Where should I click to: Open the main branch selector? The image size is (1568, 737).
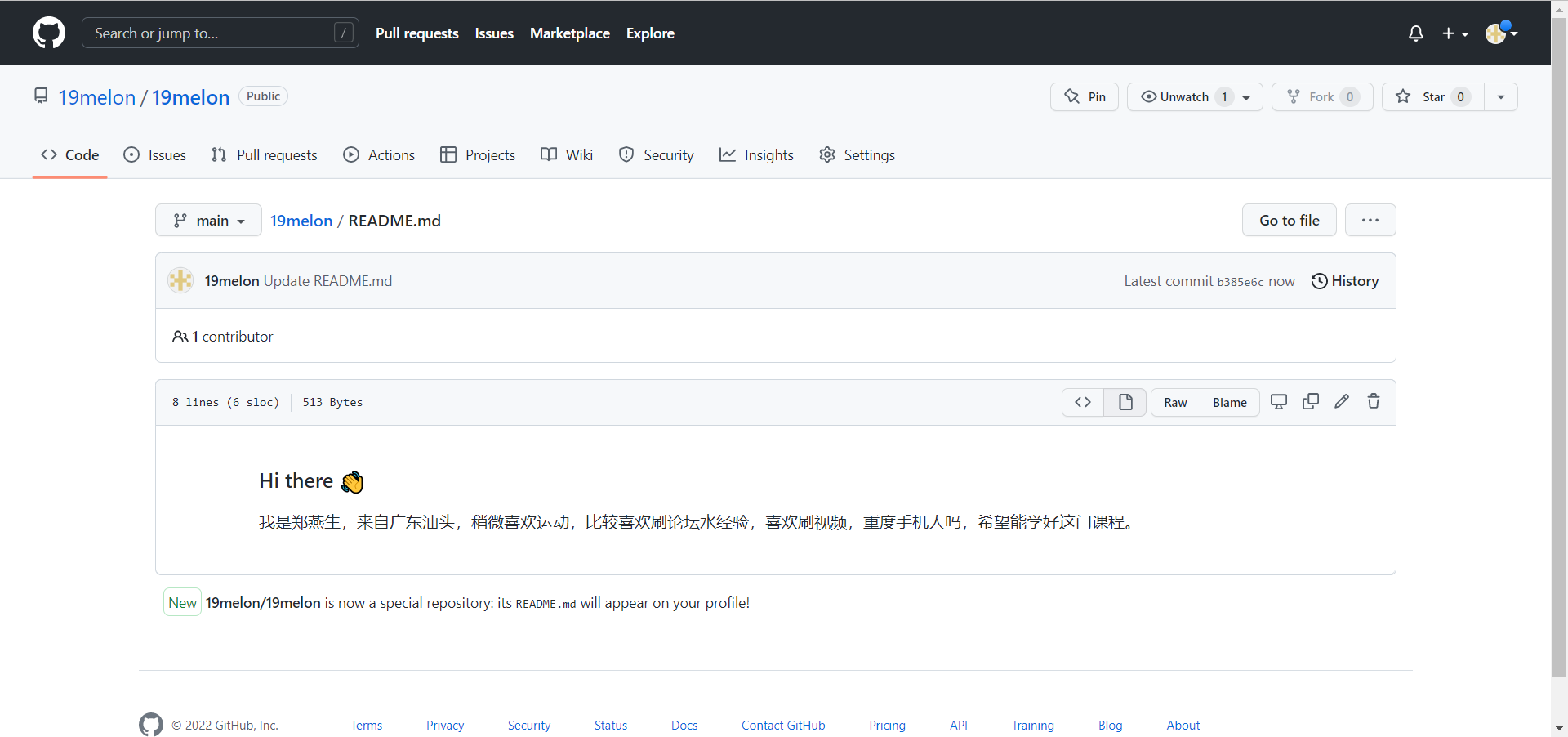(x=208, y=220)
